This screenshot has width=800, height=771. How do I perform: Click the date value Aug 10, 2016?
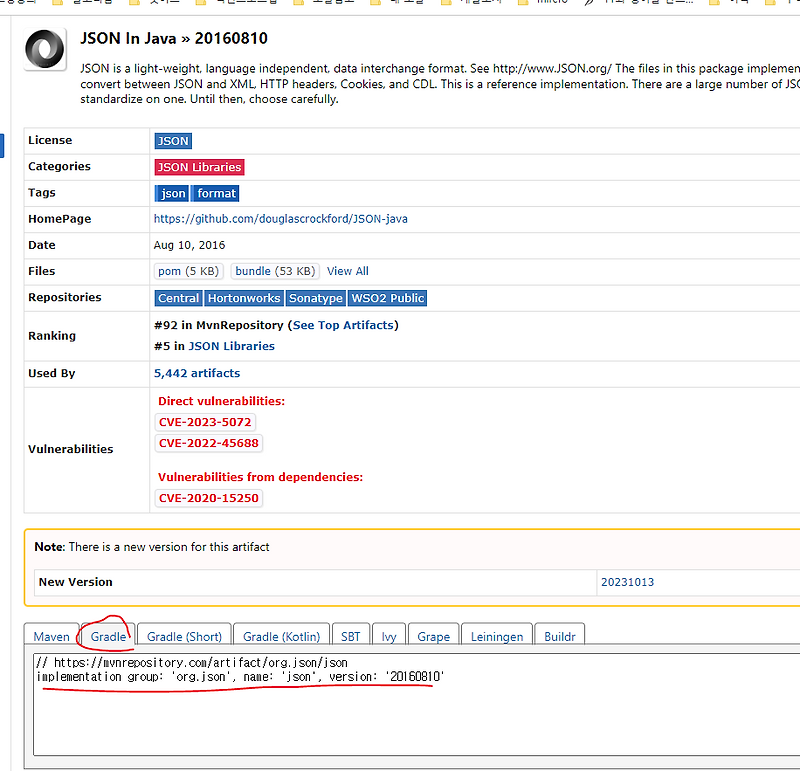coord(189,245)
